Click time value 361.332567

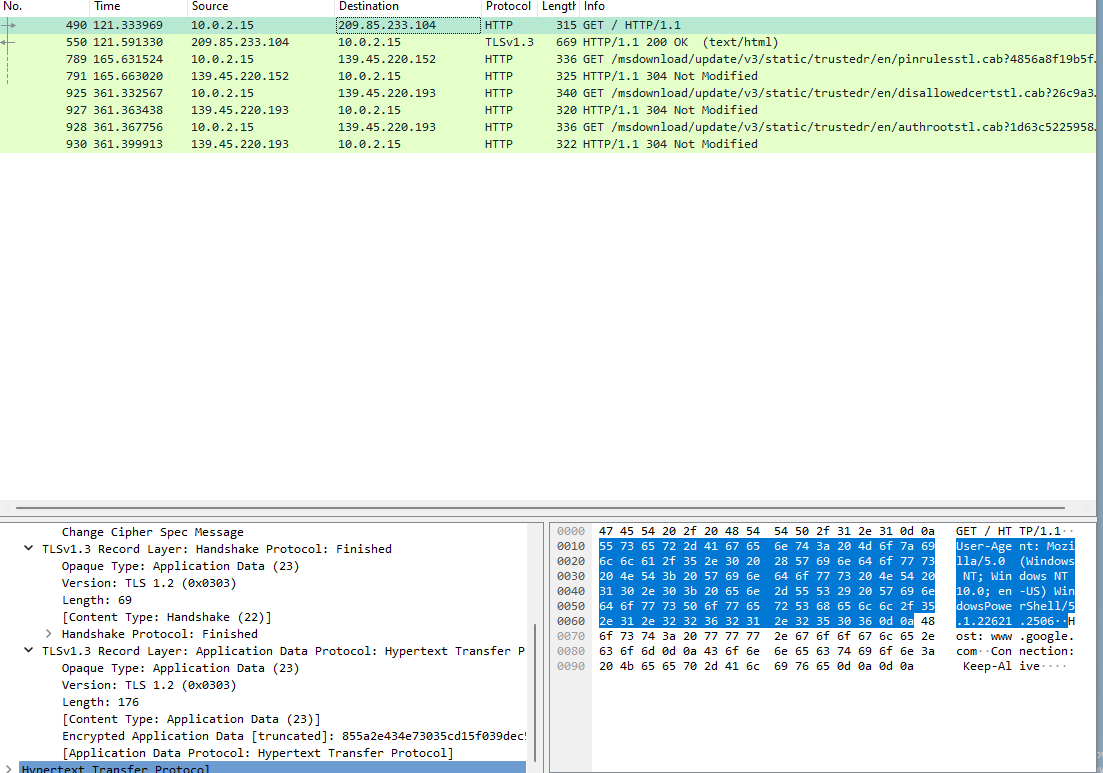128,93
